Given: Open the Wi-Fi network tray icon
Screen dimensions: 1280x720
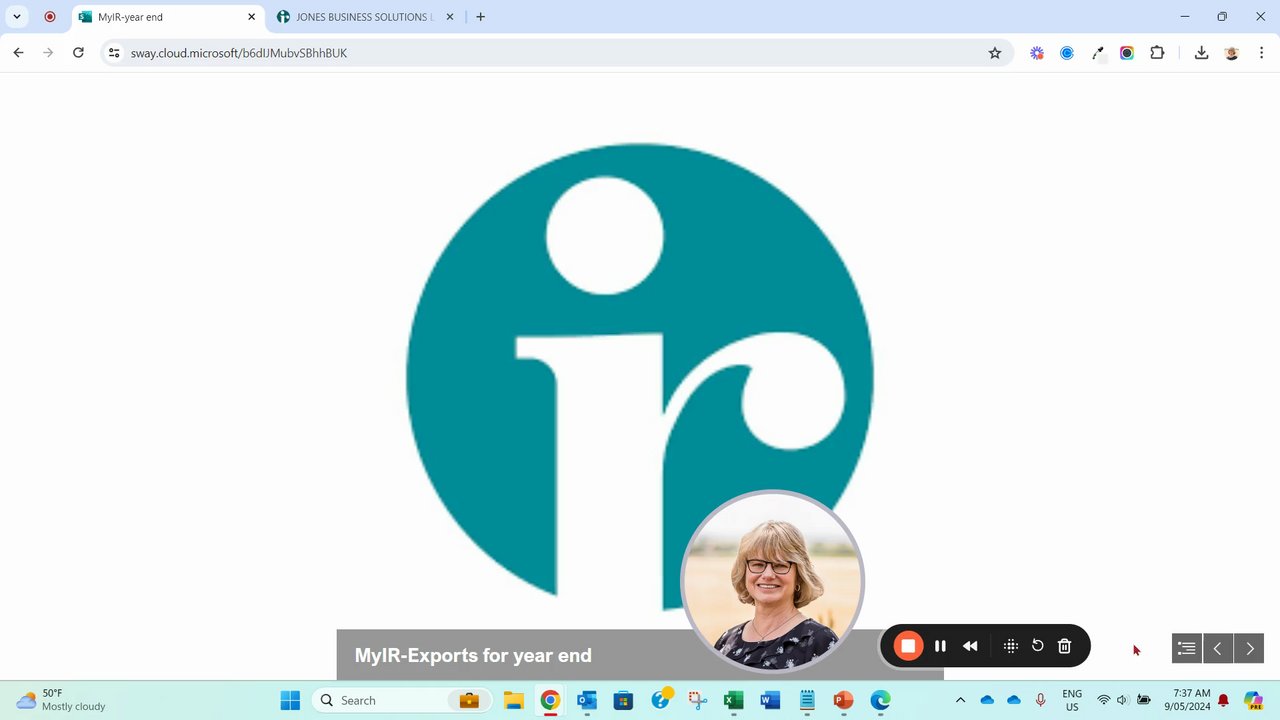Looking at the screenshot, I should point(1104,700).
